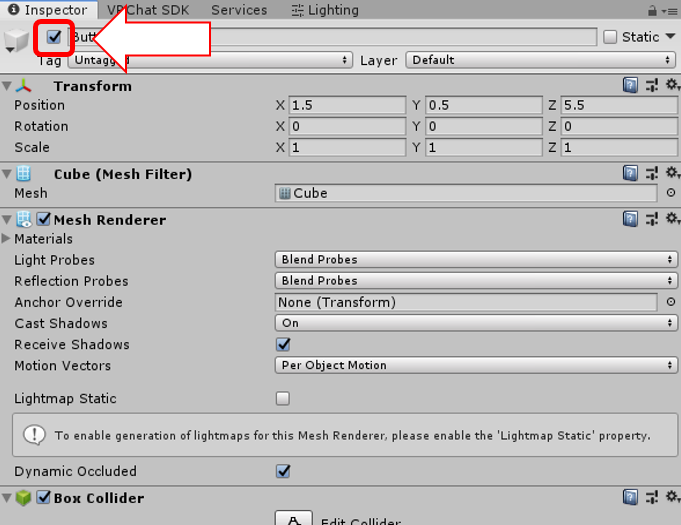Open the Cast Shadows dropdown
This screenshot has width=681, height=525.
click(x=476, y=323)
